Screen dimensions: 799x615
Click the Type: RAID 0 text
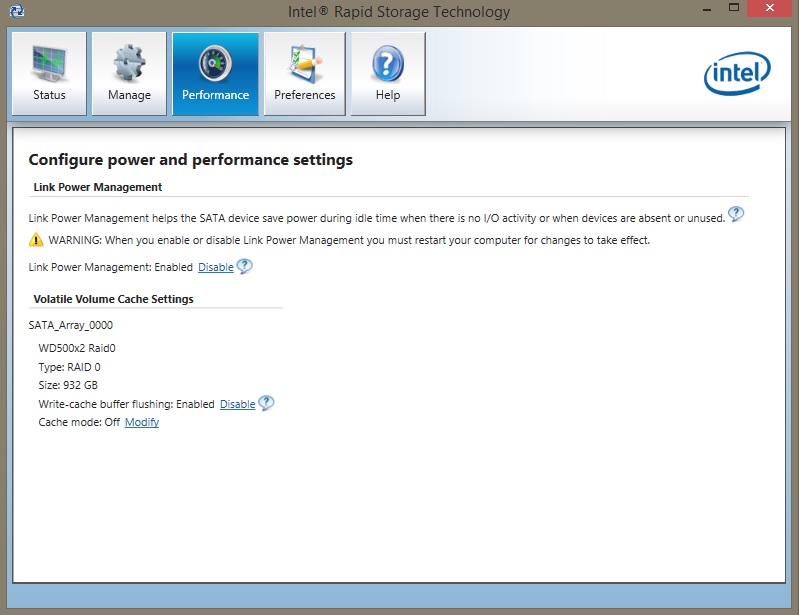pos(69,367)
